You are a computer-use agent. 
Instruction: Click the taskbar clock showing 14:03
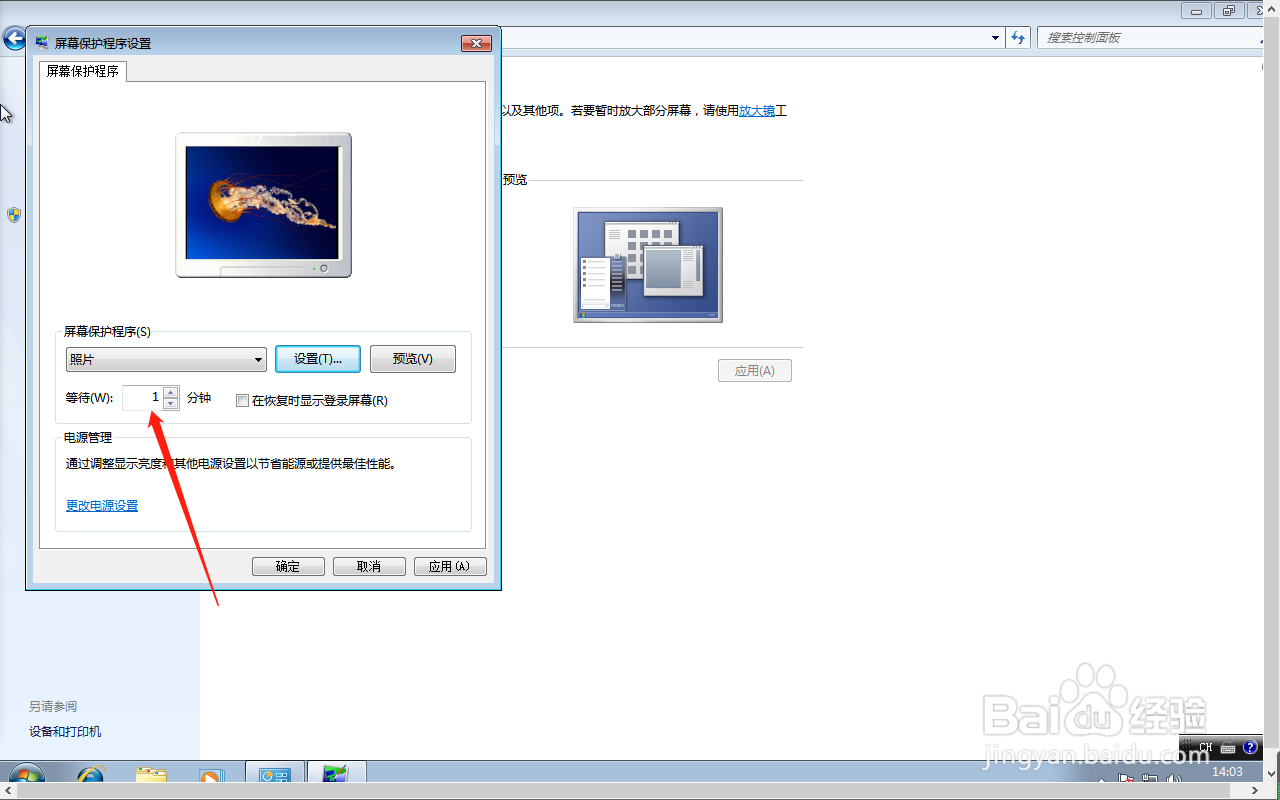(1227, 772)
